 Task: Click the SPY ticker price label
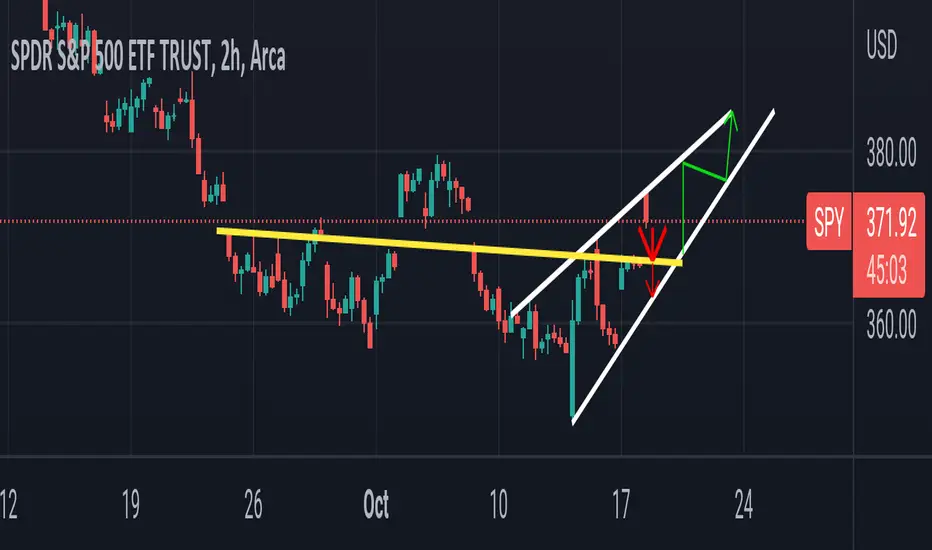829,221
